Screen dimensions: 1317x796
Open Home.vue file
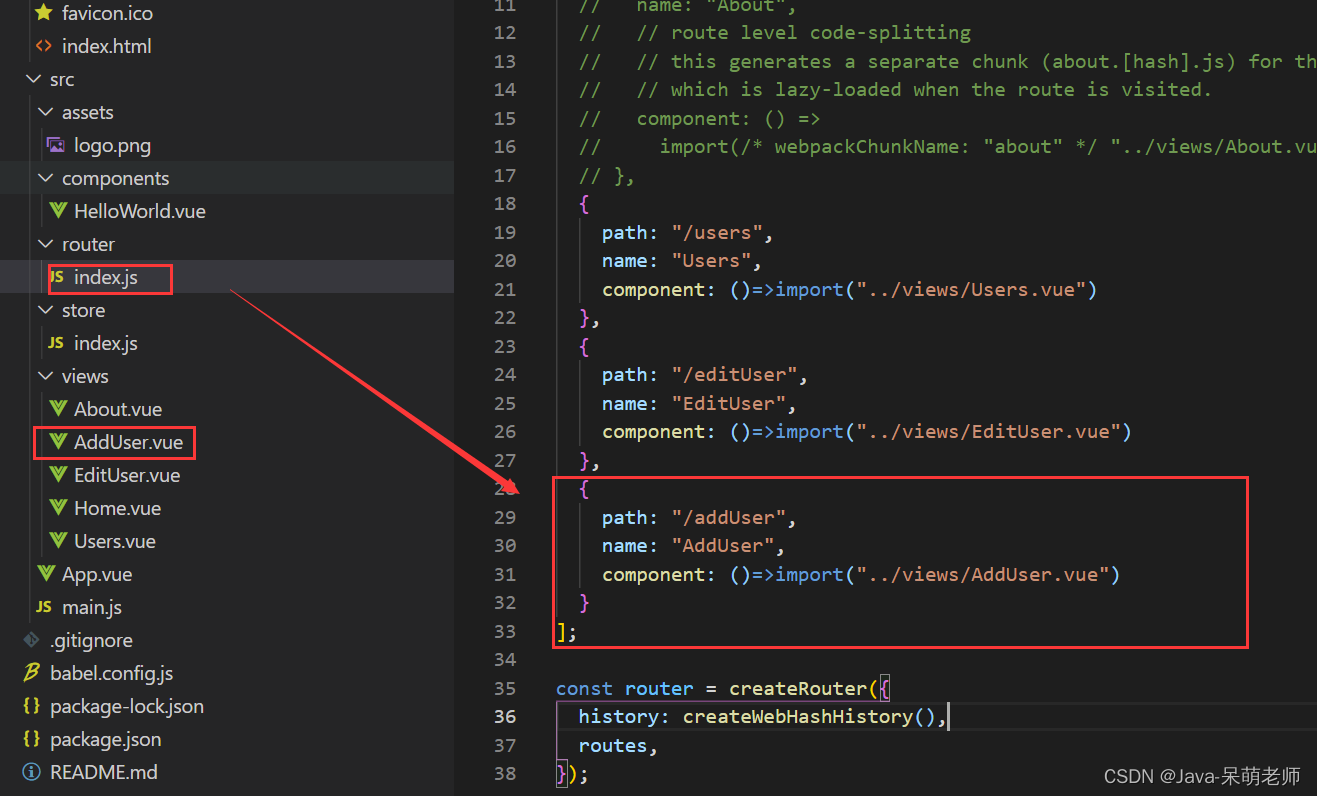117,508
